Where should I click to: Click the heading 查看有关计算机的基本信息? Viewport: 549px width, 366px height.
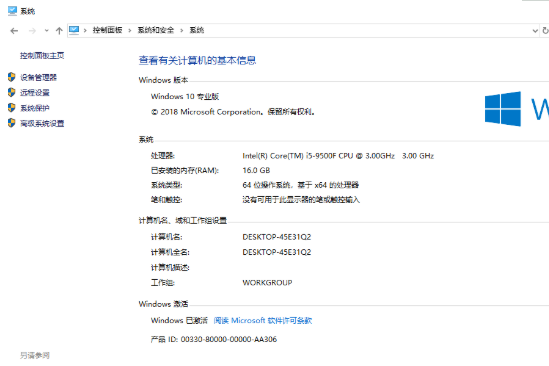coord(197,61)
